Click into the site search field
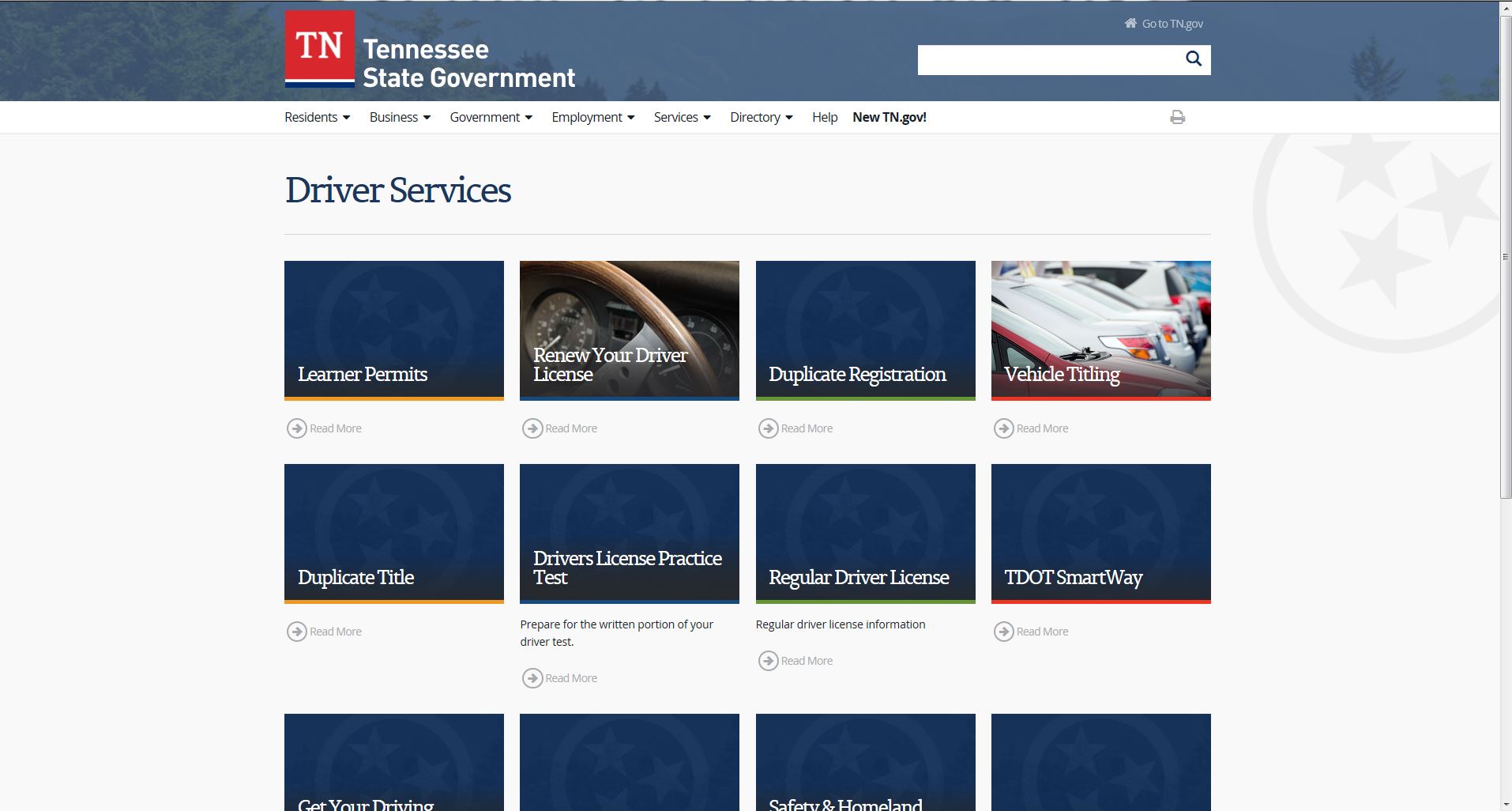The height and width of the screenshot is (811, 1512). point(1047,60)
